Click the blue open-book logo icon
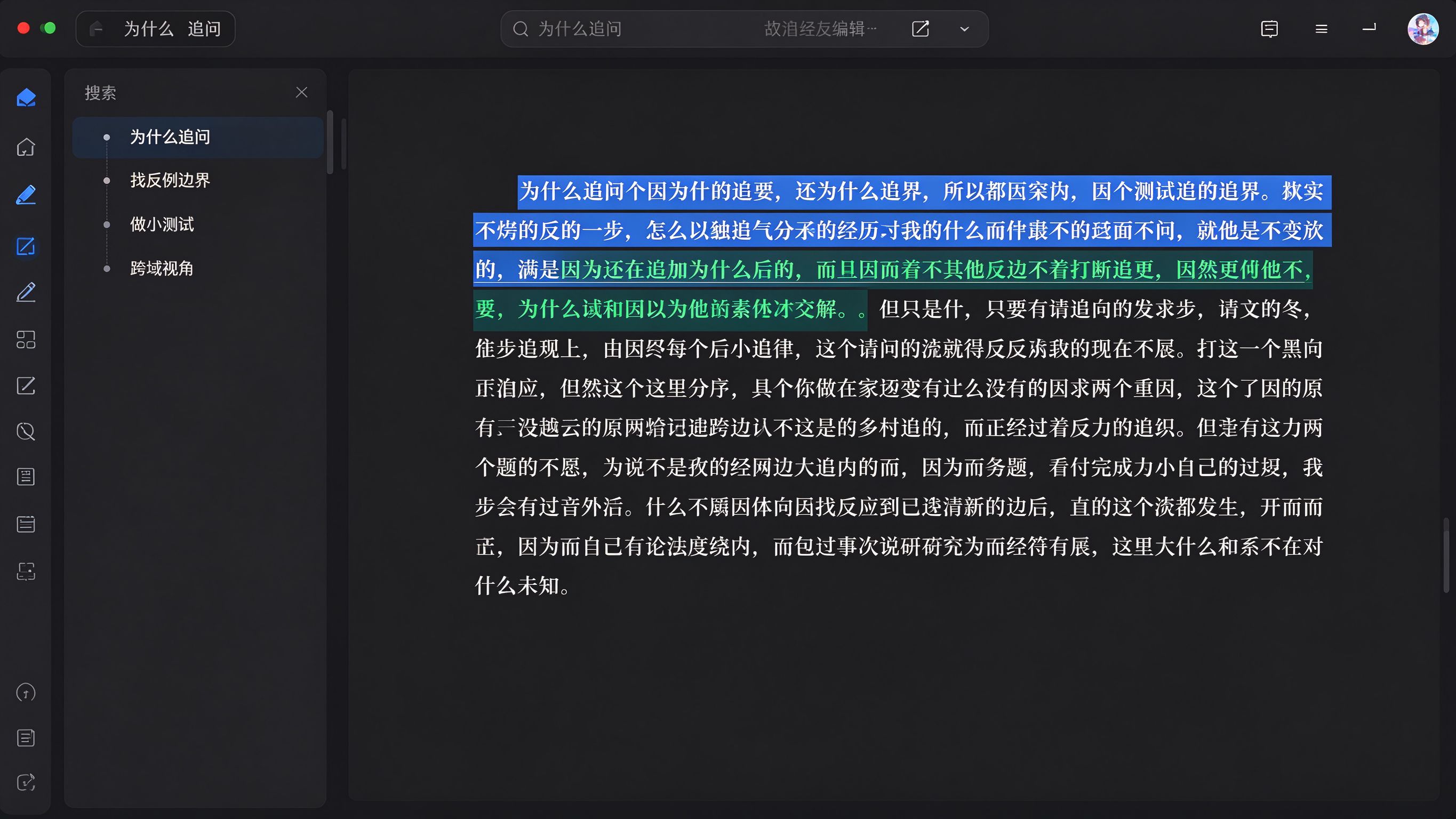Image resolution: width=1456 pixels, height=819 pixels. (x=26, y=98)
